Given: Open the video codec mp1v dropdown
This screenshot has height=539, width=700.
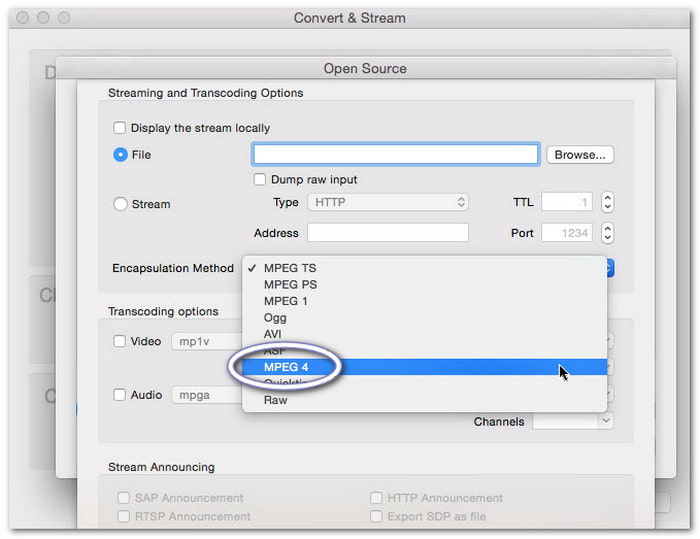Looking at the screenshot, I should tap(207, 341).
